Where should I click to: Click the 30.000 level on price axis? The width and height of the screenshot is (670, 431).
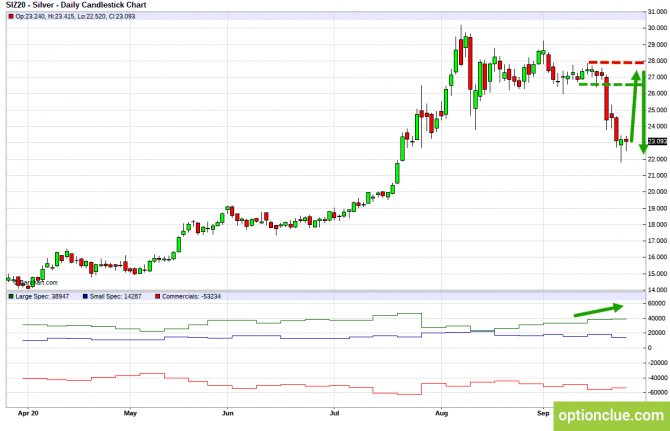click(656, 29)
